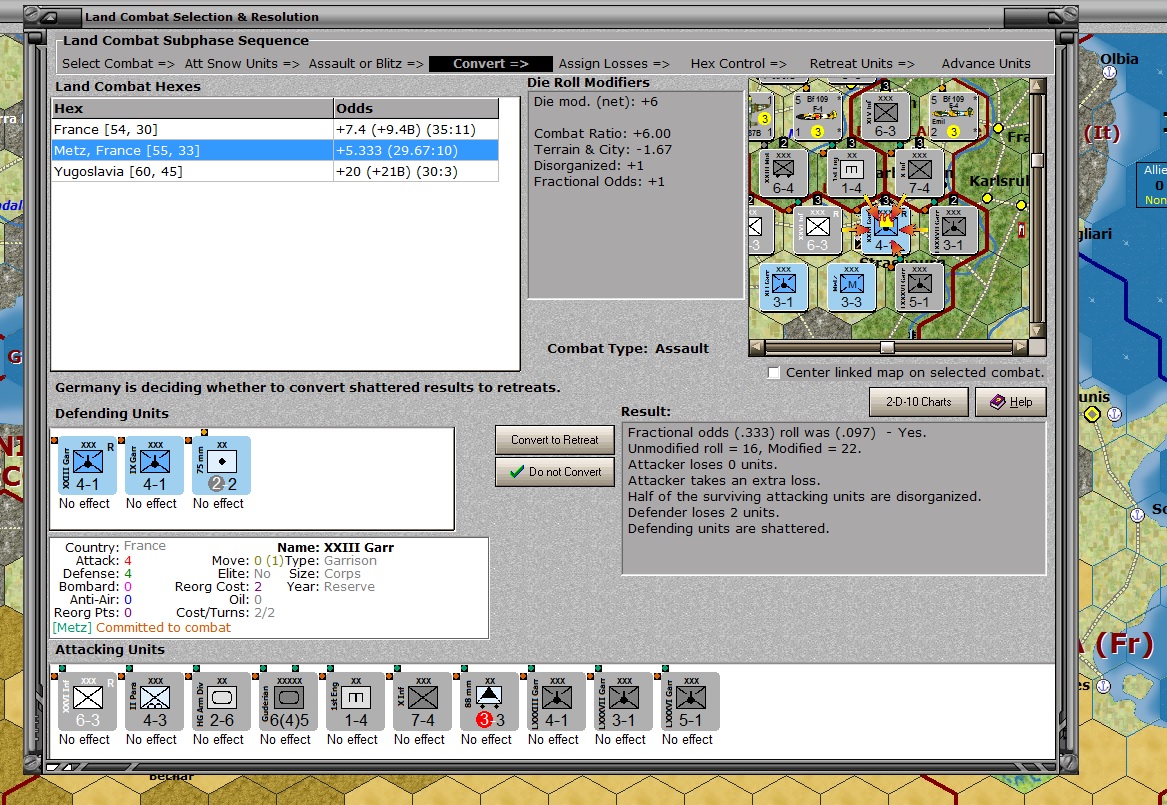Viewport: 1167px width, 805px height.
Task: Select X Inf 7-4 attacking unit
Action: pos(422,702)
